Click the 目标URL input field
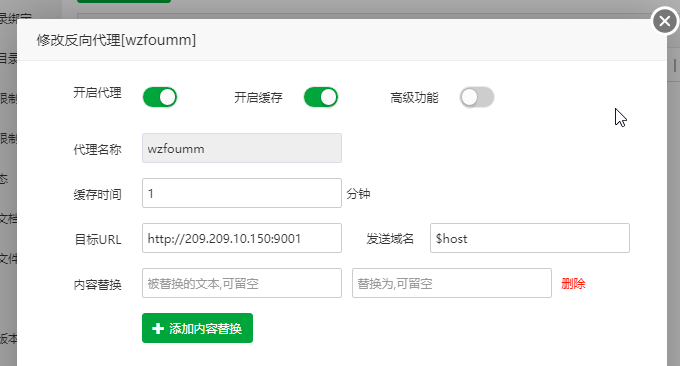This screenshot has height=366, width=680. (x=242, y=238)
